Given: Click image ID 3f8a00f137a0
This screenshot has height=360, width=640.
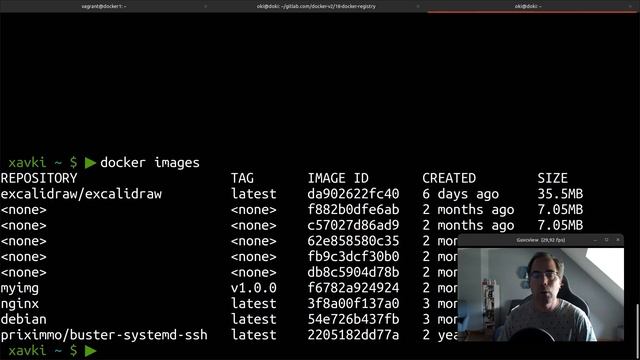Looking at the screenshot, I should point(353,303).
